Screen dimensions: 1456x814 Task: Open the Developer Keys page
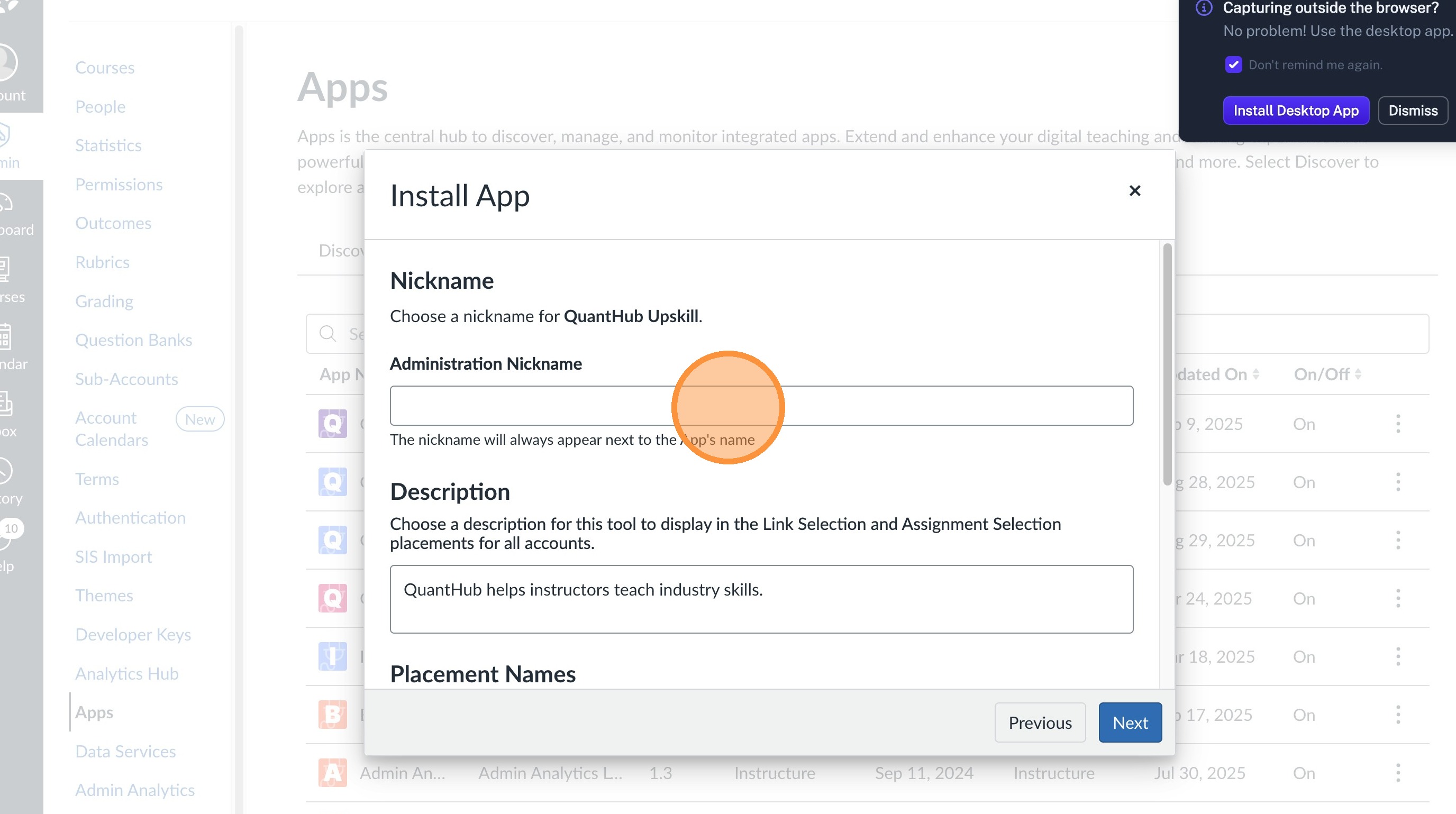pos(133,634)
